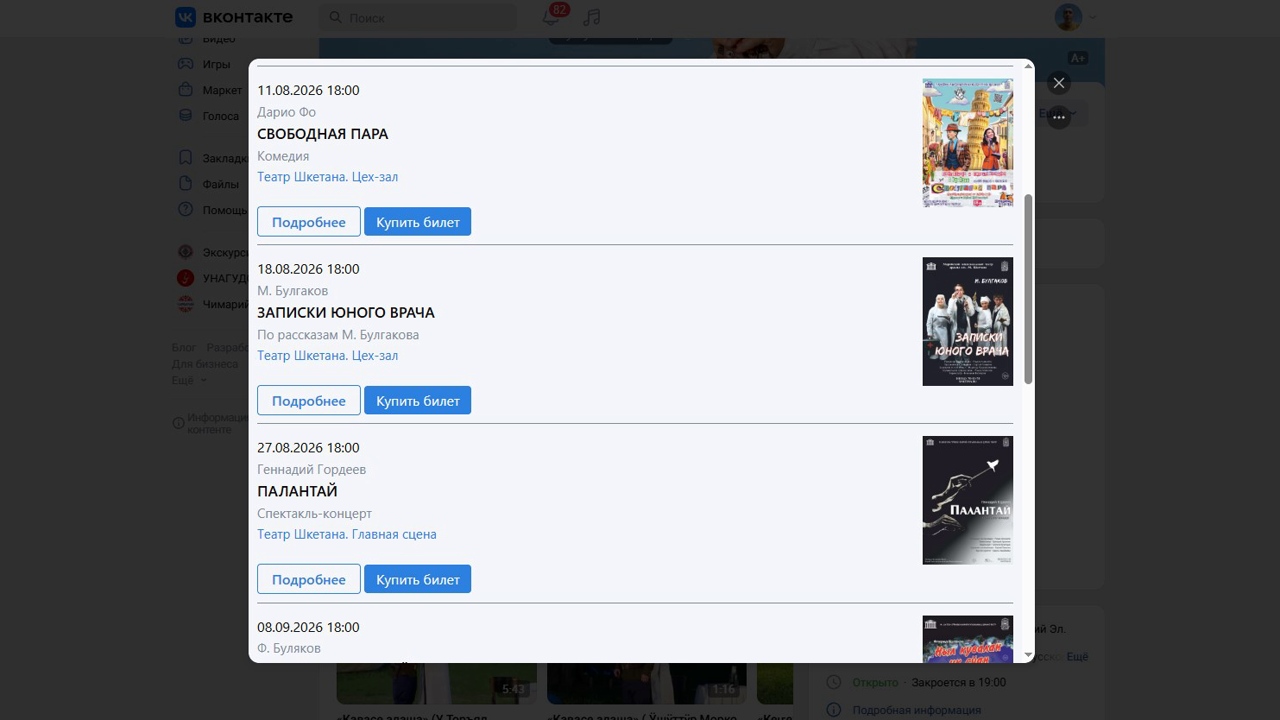The height and width of the screenshot is (720, 1280).
Task: Buy ticket for Свободная пара
Action: [418, 222]
